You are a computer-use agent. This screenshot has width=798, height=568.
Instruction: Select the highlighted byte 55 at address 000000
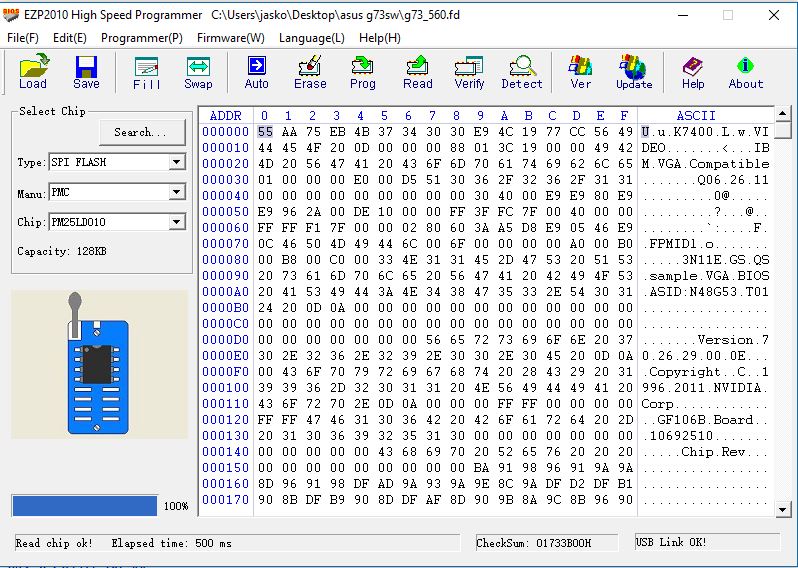[265, 132]
